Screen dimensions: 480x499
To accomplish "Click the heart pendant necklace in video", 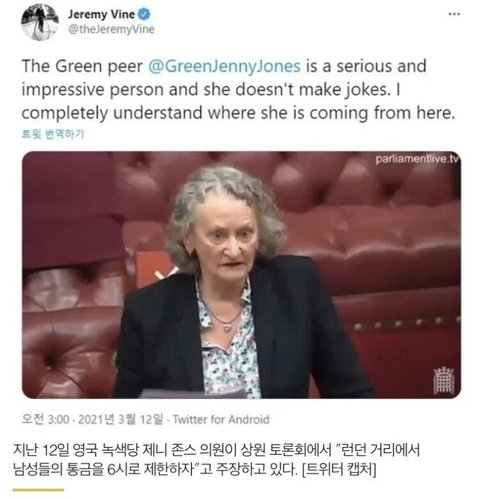I will (227, 328).
